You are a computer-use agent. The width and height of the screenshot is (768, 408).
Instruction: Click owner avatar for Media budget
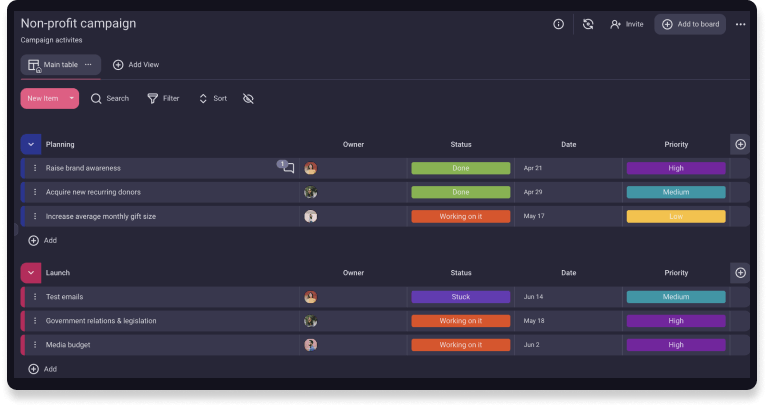click(311, 345)
